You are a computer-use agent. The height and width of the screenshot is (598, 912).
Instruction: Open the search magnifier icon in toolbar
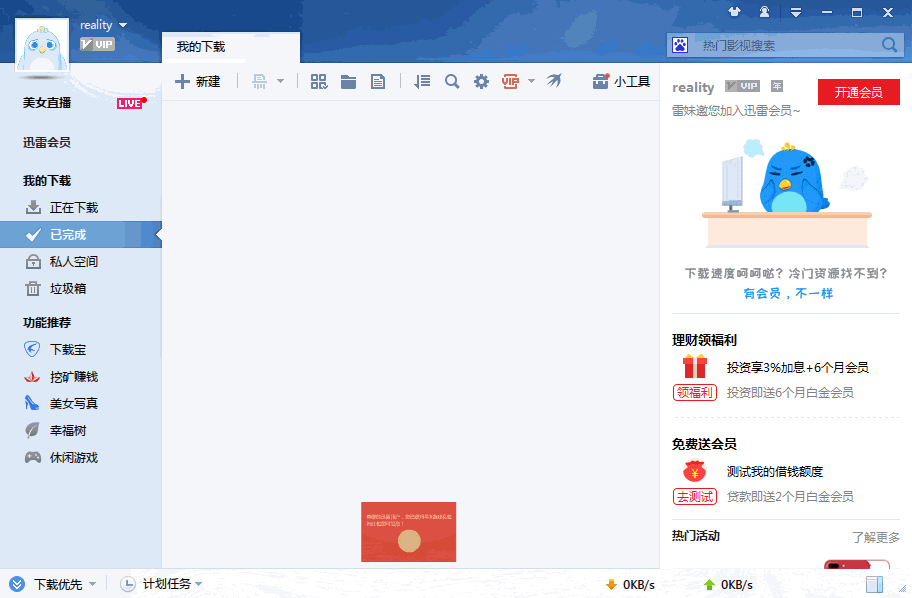(x=451, y=81)
